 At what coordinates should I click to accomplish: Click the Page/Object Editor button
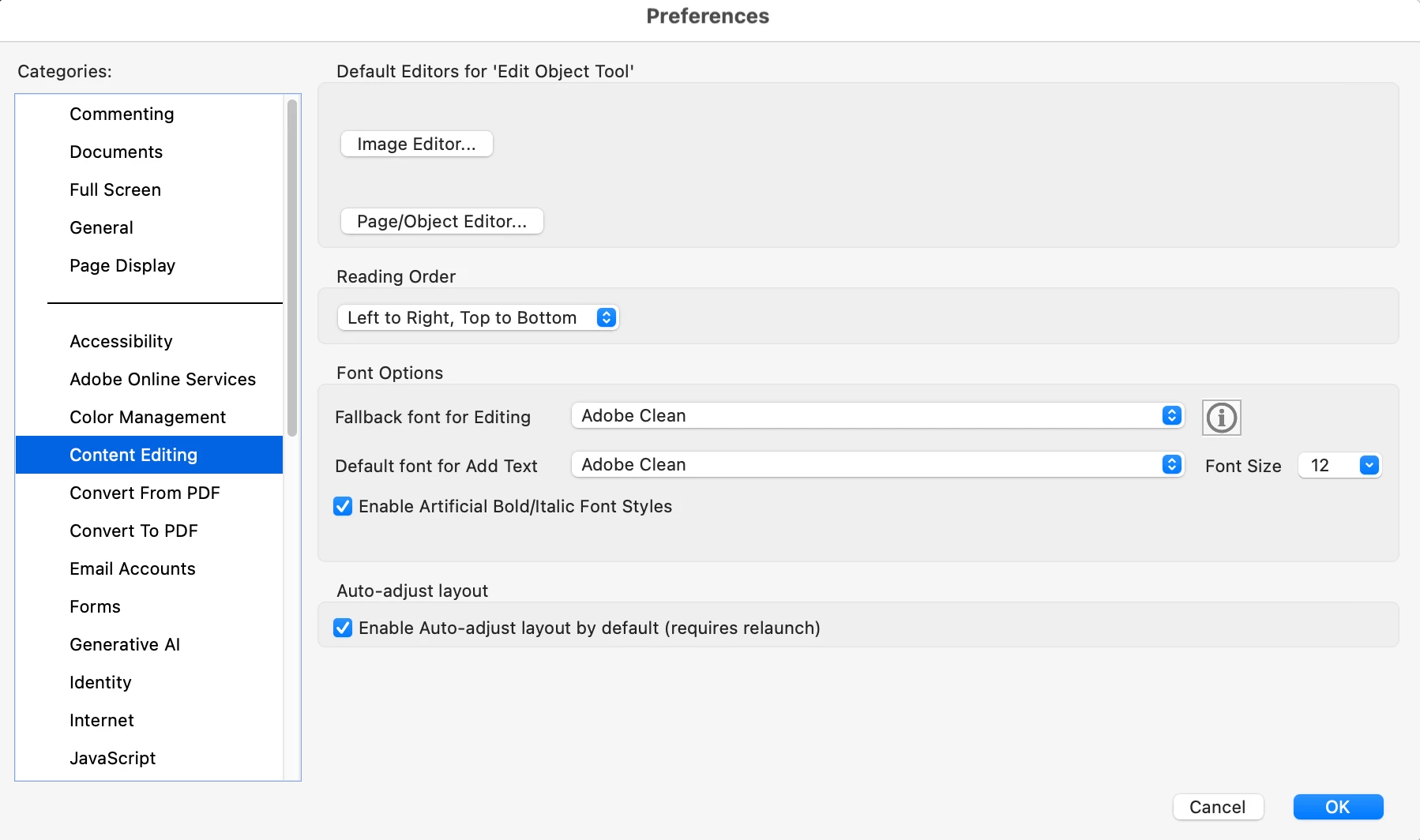click(441, 222)
